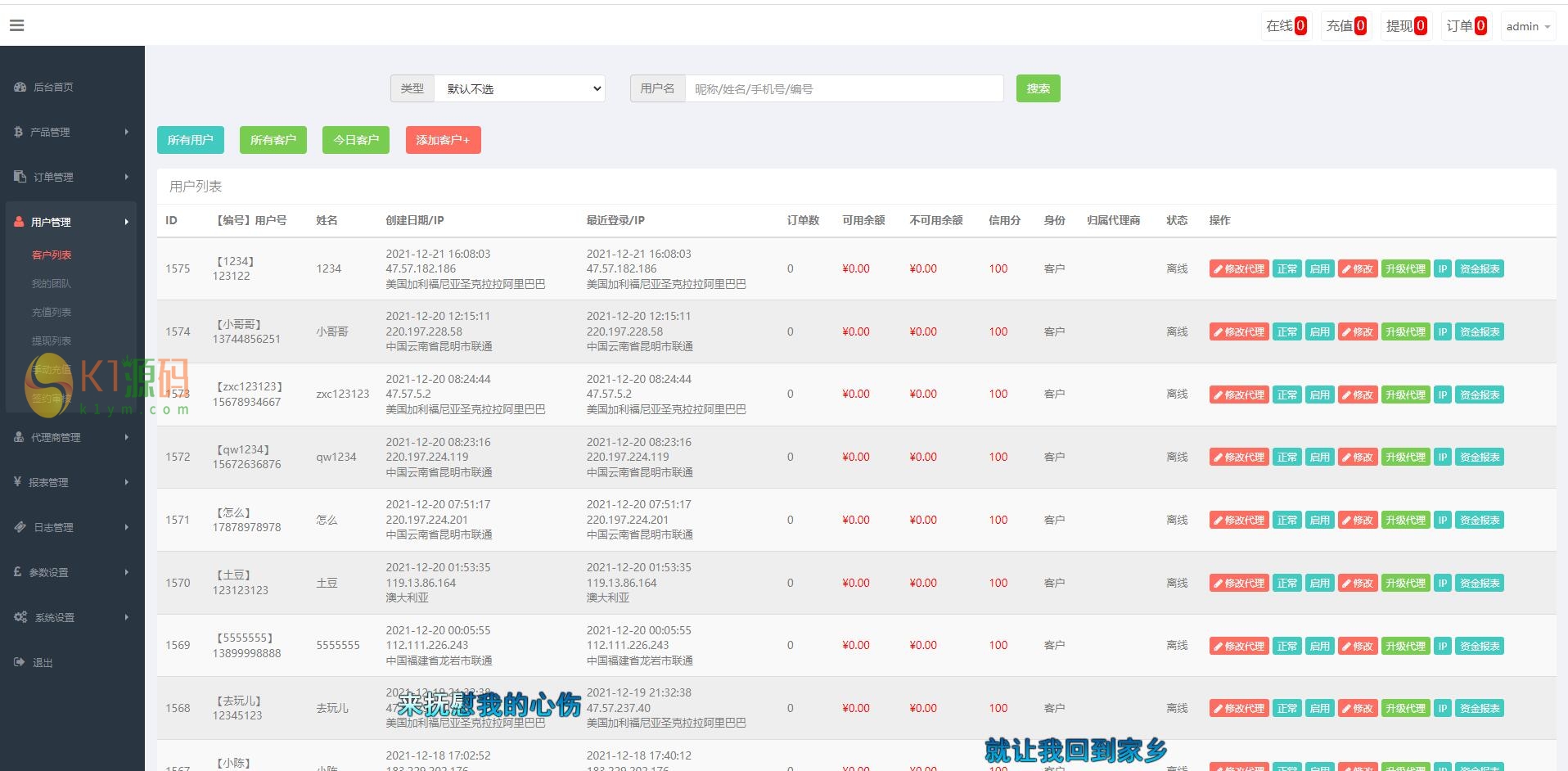The image size is (1568, 771).
Task: Click the copy icon beside 订单管理
Action: pyautogui.click(x=20, y=177)
